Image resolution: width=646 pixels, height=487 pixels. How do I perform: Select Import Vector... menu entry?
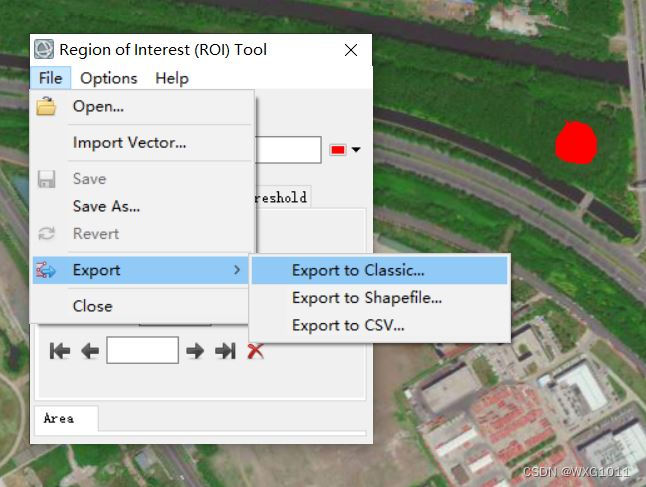[141, 143]
